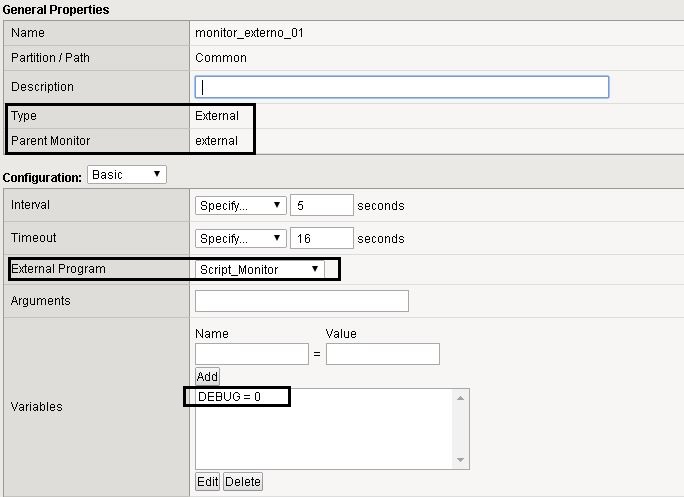Screen dimensions: 684x497
Task: Expand the Interval Specify dropdown
Action: [241, 206]
